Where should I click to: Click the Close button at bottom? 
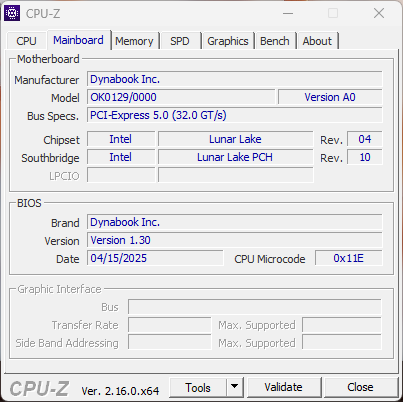(x=360, y=387)
